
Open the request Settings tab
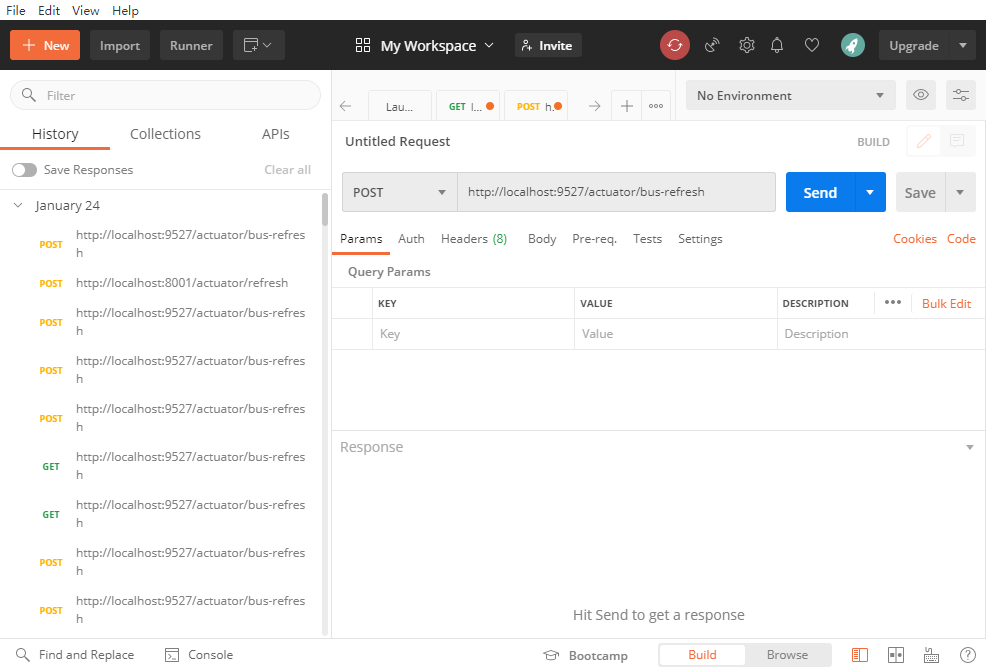(700, 238)
